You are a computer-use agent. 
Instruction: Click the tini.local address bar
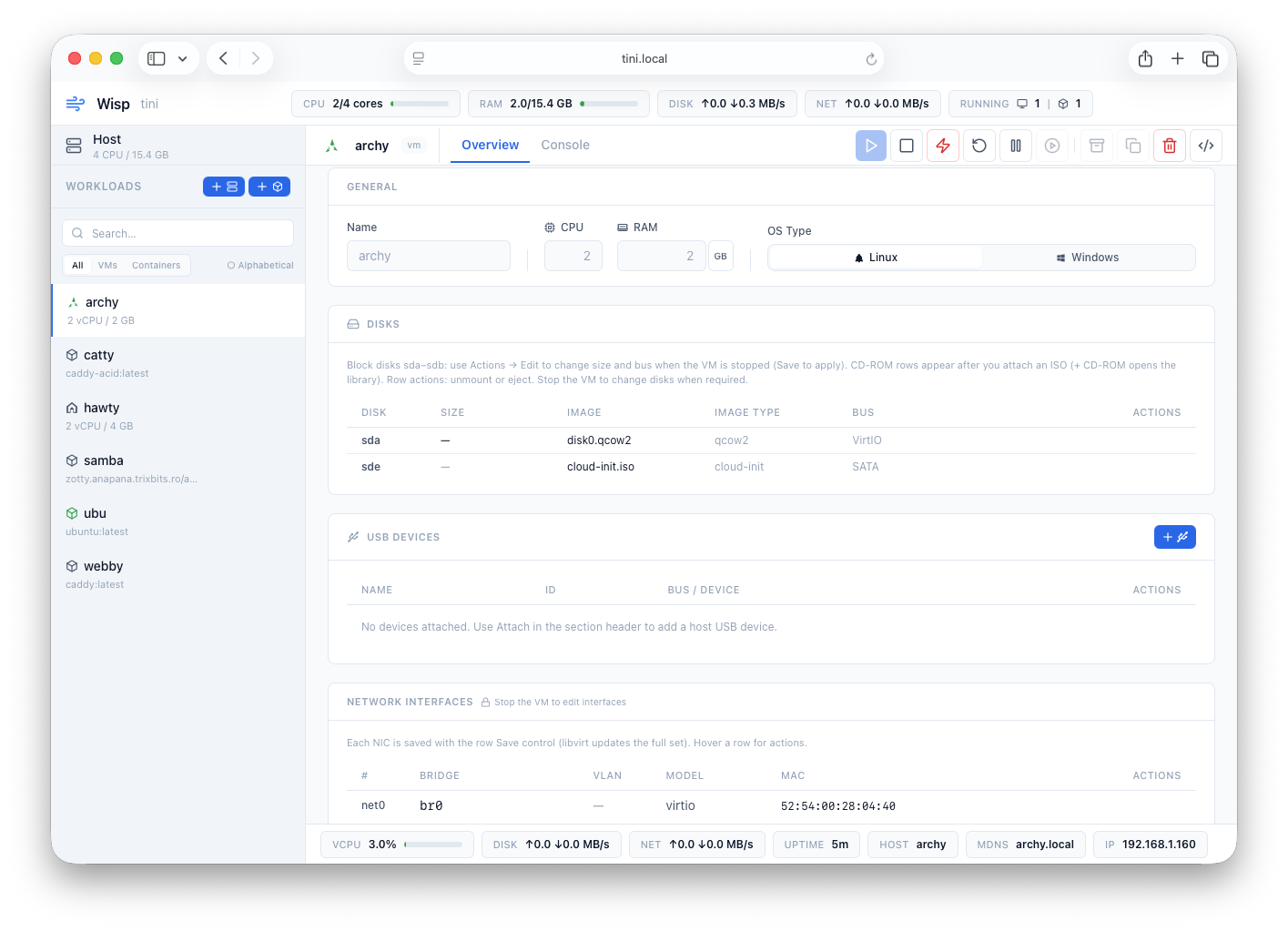tap(644, 58)
